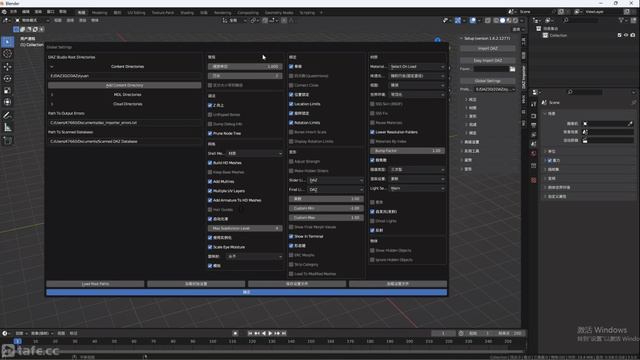This screenshot has width=640, height=360.
Task: Toggle the Location Limits checkbox
Action: tap(291, 104)
